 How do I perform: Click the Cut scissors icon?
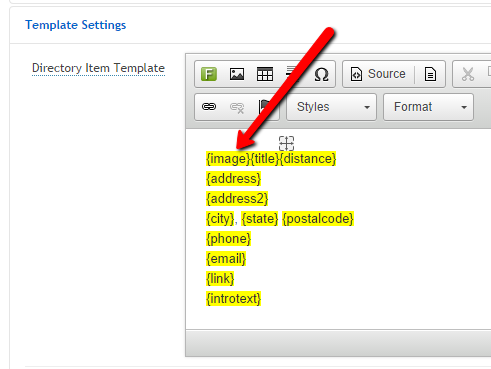pyautogui.click(x=468, y=74)
